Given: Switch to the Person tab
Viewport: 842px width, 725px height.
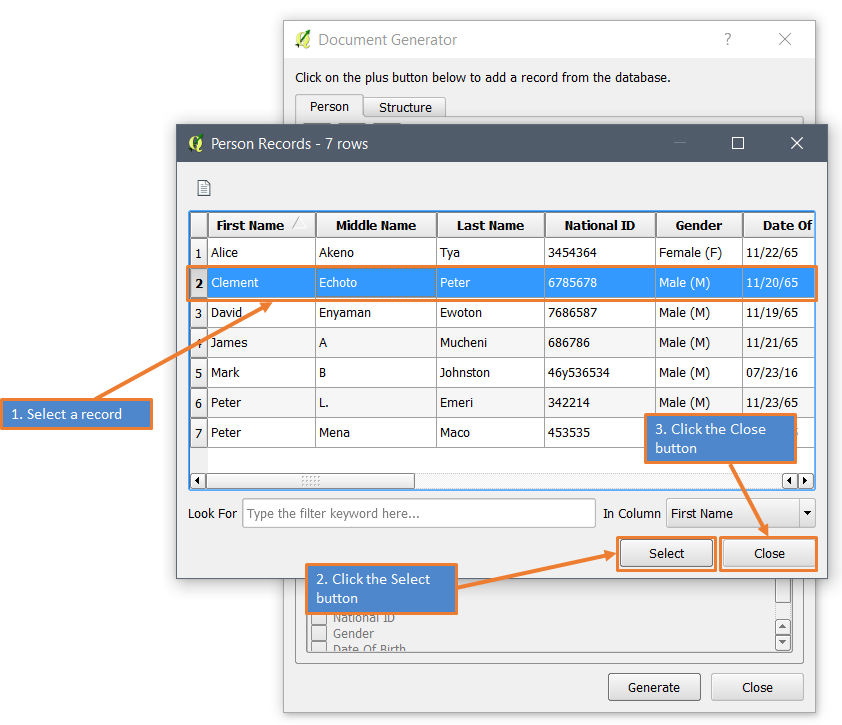Looking at the screenshot, I should (329, 106).
